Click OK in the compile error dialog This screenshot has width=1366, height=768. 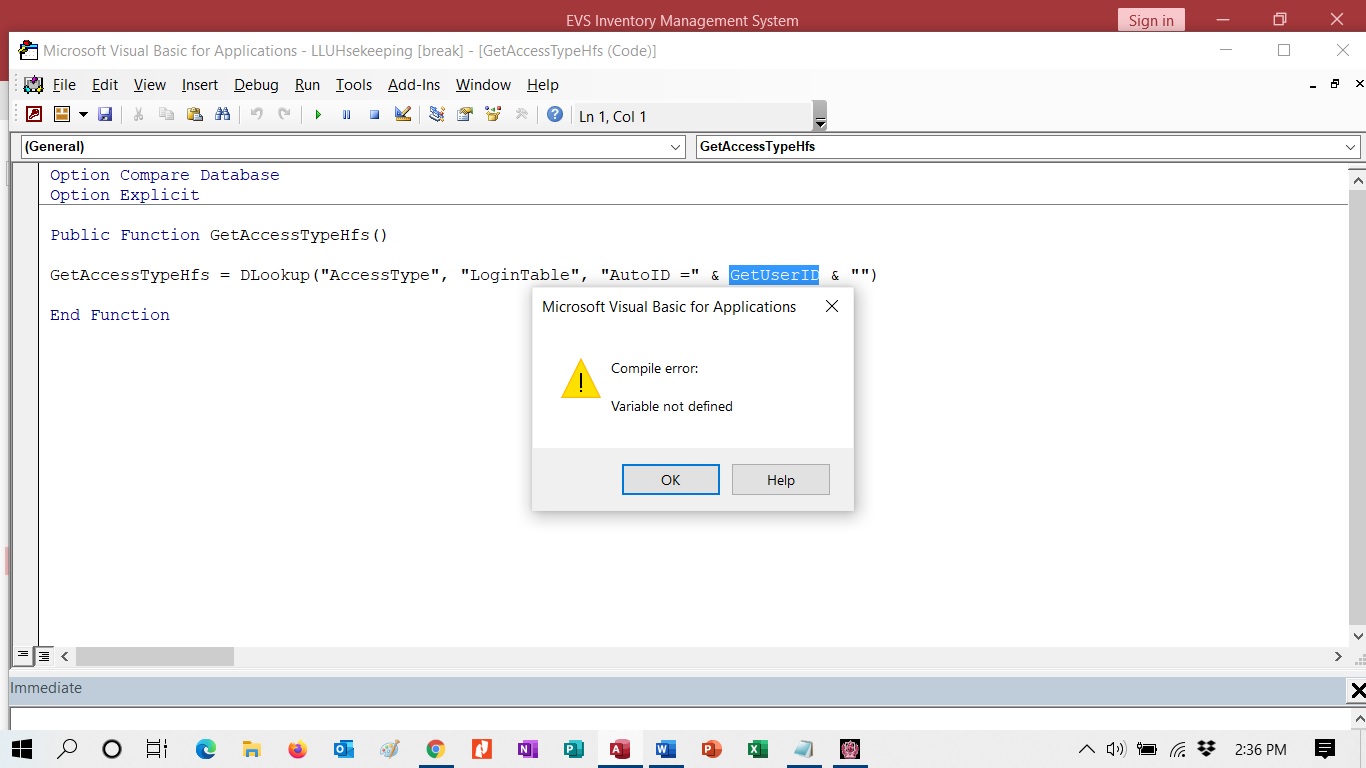(x=671, y=480)
